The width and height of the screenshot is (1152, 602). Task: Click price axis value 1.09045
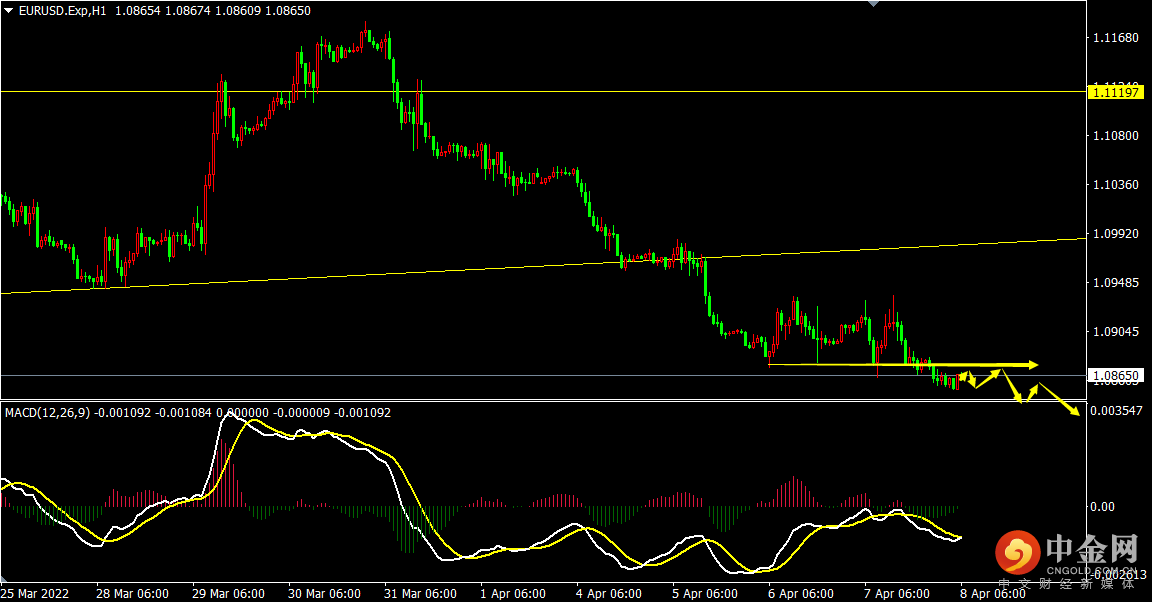coord(1115,332)
